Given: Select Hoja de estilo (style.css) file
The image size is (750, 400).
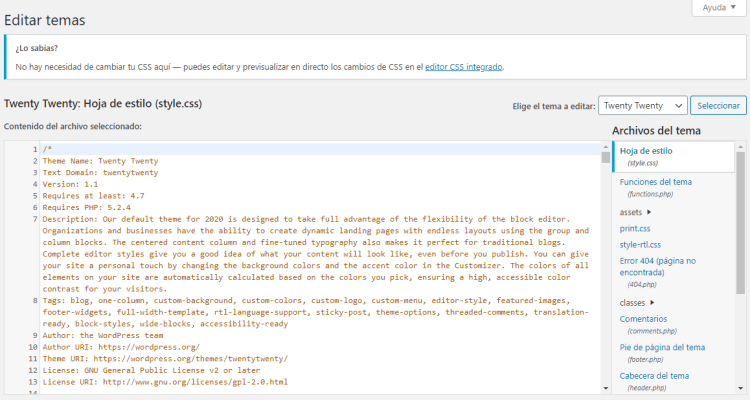Looking at the screenshot, I should 645,151.
